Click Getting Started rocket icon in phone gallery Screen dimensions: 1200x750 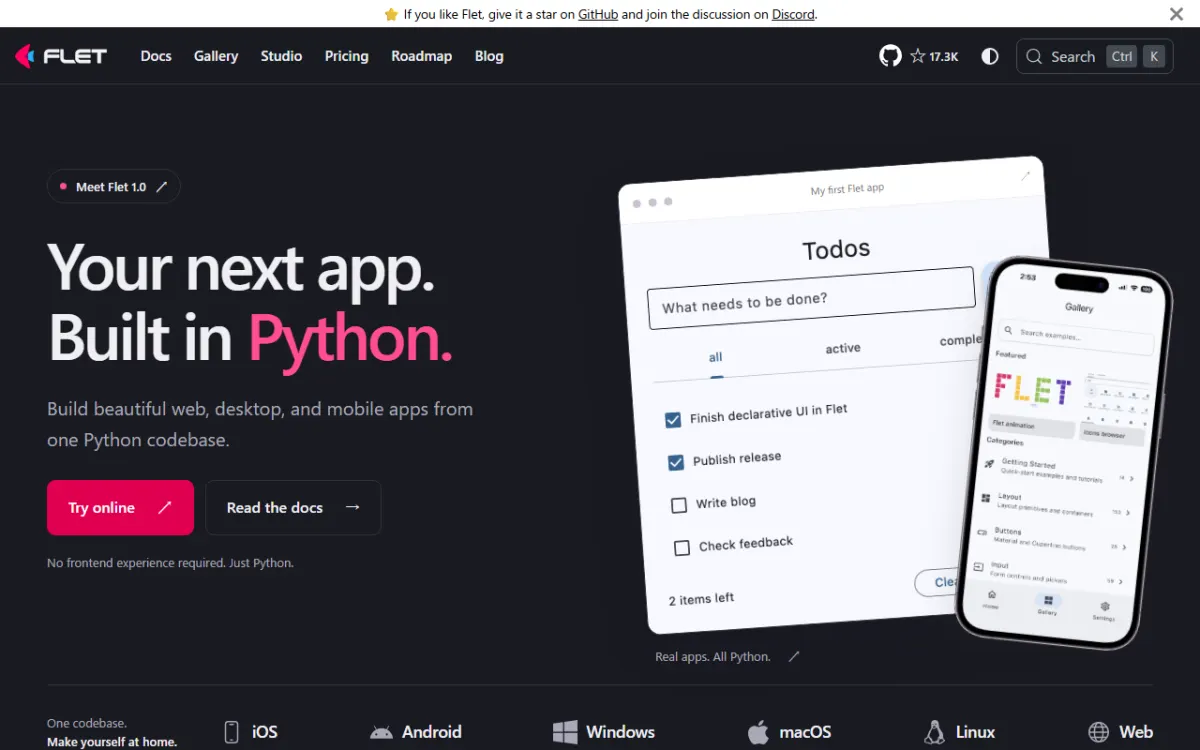coord(989,464)
